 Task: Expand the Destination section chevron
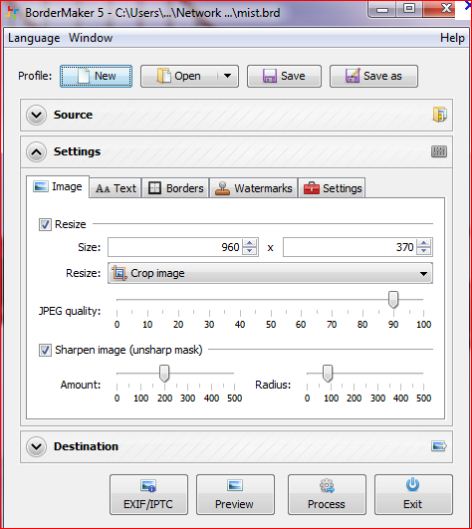(36, 447)
